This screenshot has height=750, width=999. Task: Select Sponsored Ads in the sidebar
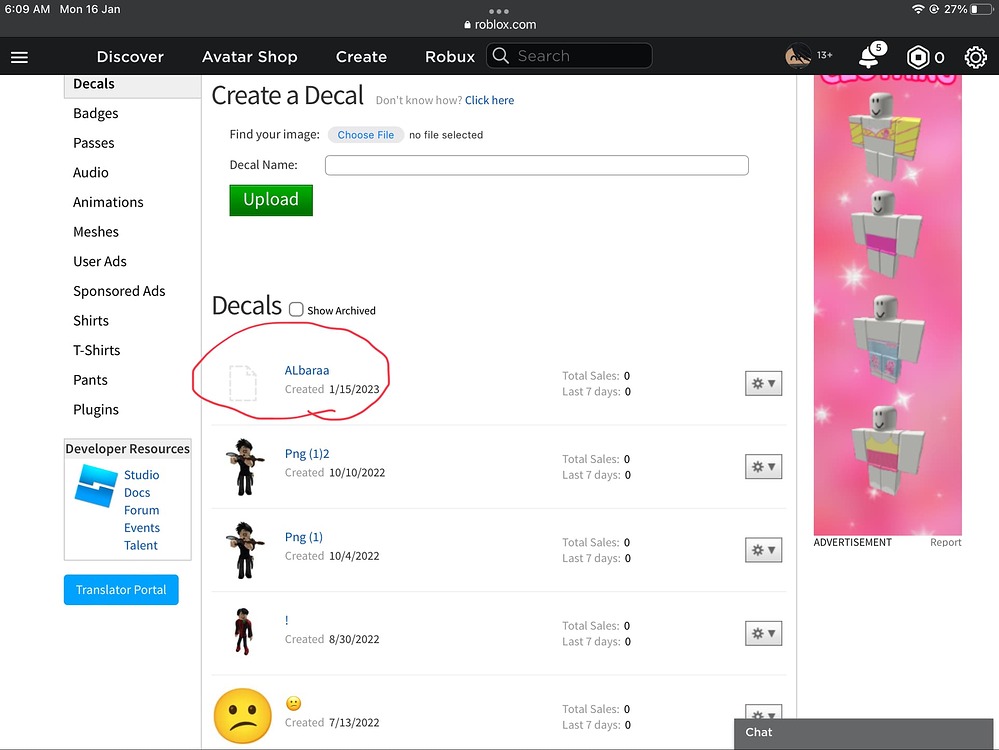point(119,291)
